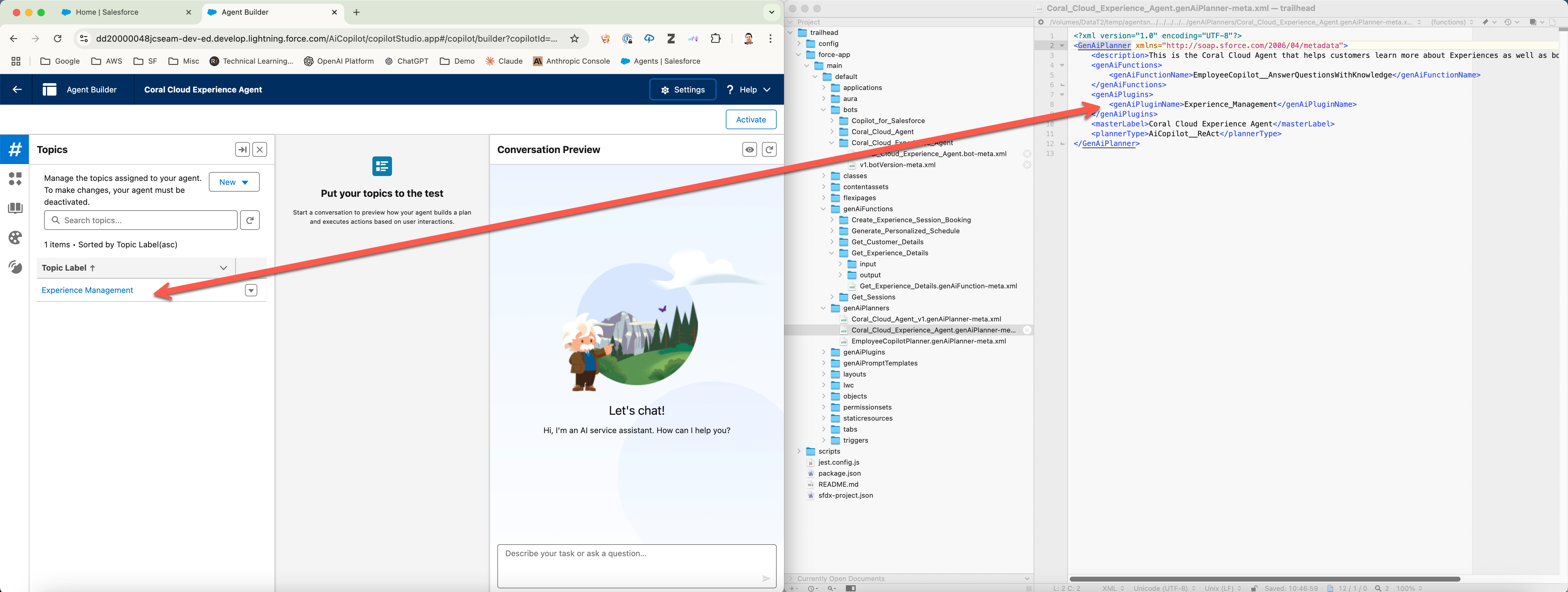
Task: Open the (functions) popup in editor
Action: click(x=1452, y=22)
